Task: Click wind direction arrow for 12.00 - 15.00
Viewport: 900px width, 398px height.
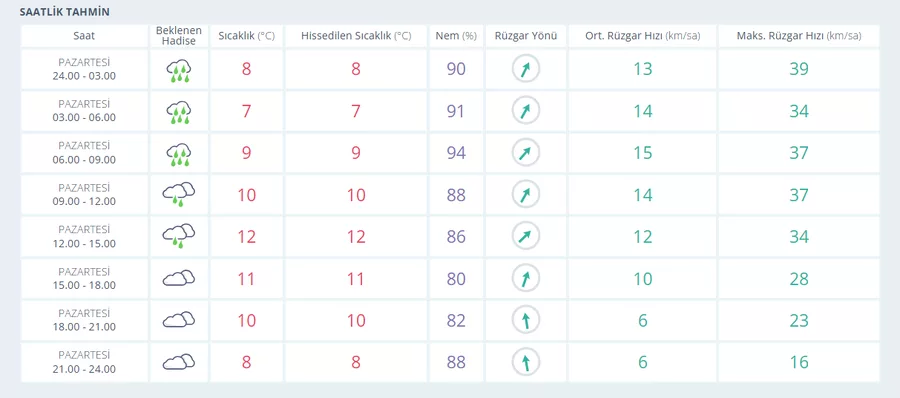Action: tap(526, 237)
